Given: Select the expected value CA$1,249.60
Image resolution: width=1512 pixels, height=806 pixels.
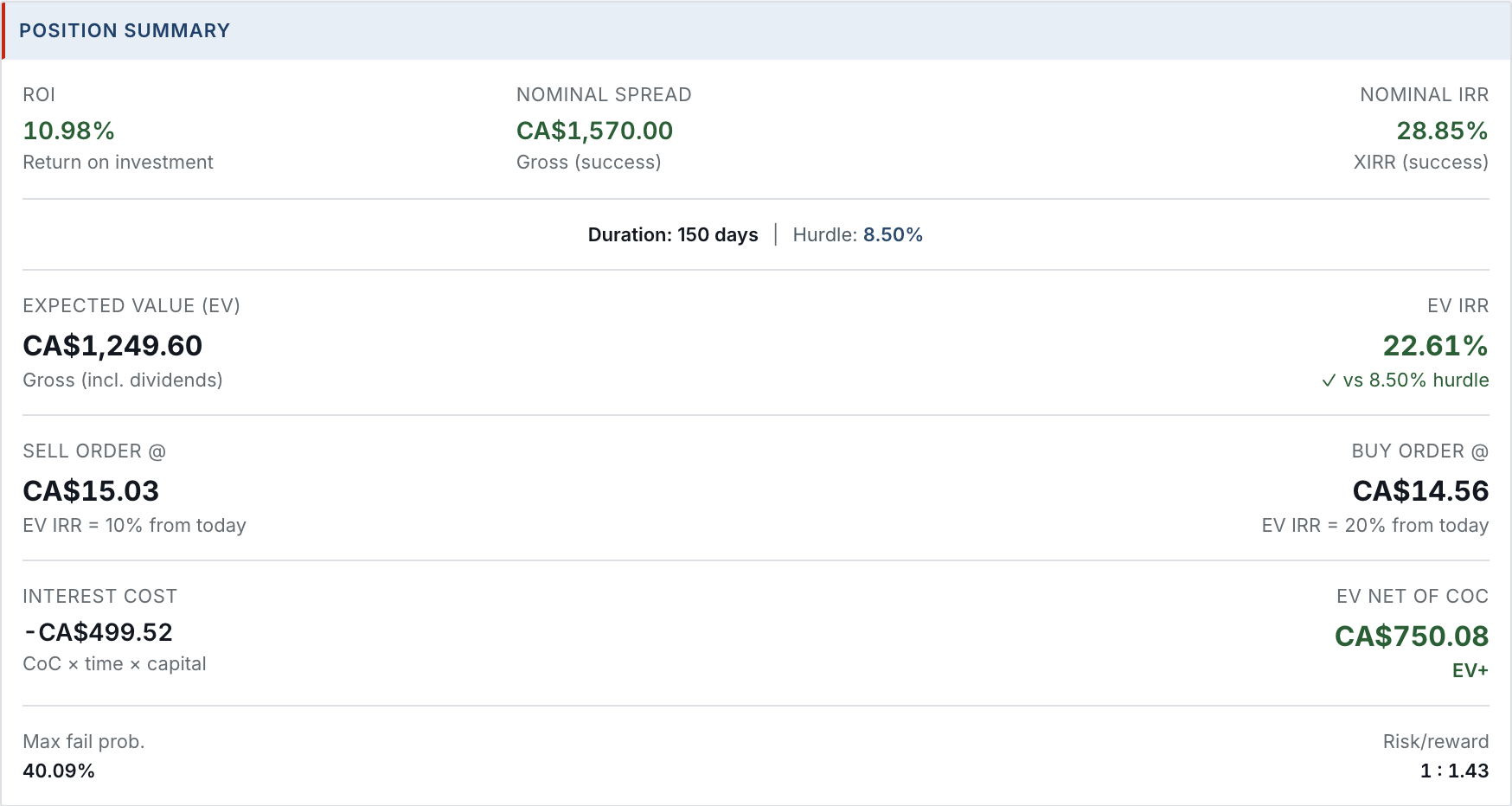Looking at the screenshot, I should coord(112,346).
